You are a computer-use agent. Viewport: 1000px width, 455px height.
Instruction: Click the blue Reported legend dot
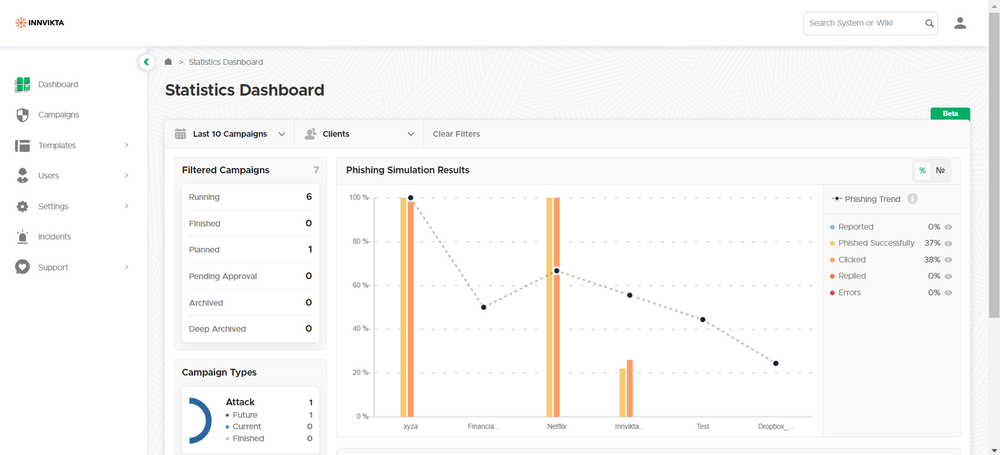[832, 227]
